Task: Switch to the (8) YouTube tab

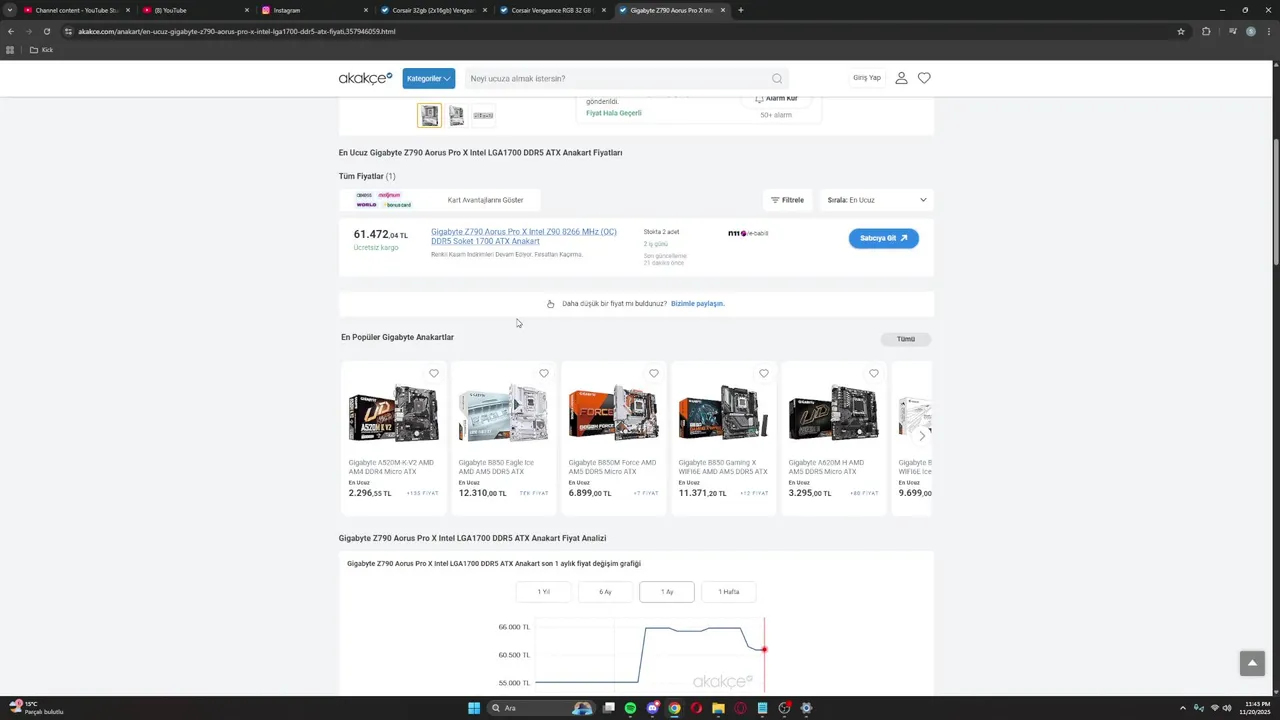Action: (196, 10)
